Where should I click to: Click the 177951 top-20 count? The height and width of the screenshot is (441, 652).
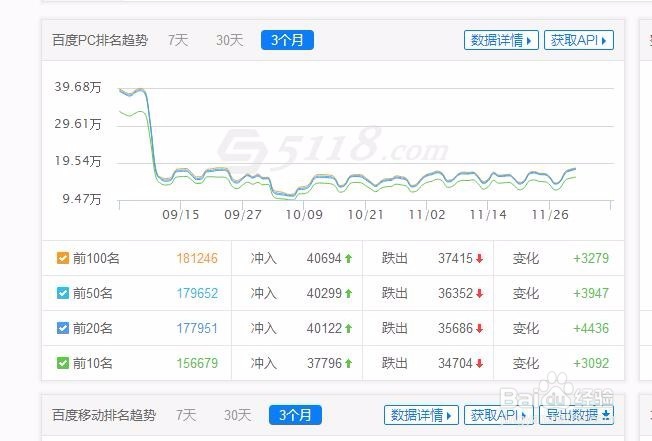tap(197, 328)
